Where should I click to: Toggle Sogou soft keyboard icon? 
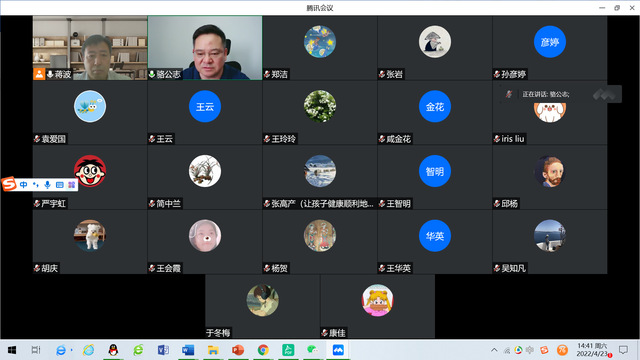pyautogui.click(x=60, y=185)
